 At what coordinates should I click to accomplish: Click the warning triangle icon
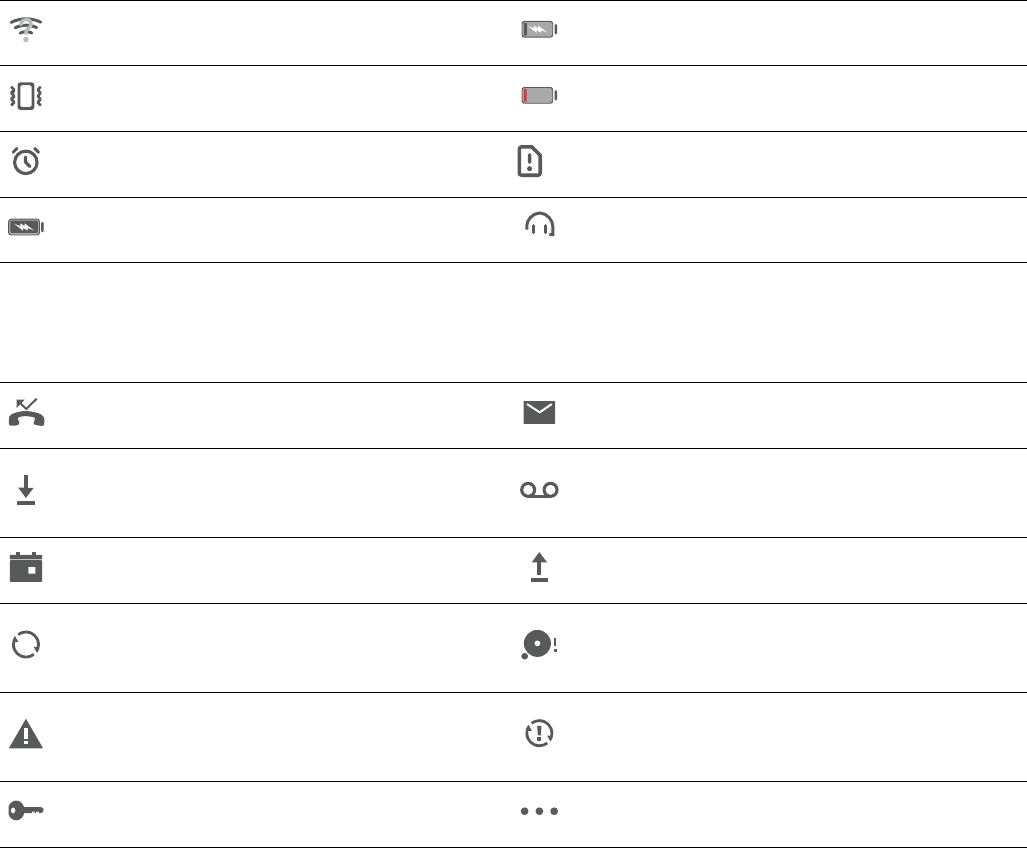click(x=26, y=735)
